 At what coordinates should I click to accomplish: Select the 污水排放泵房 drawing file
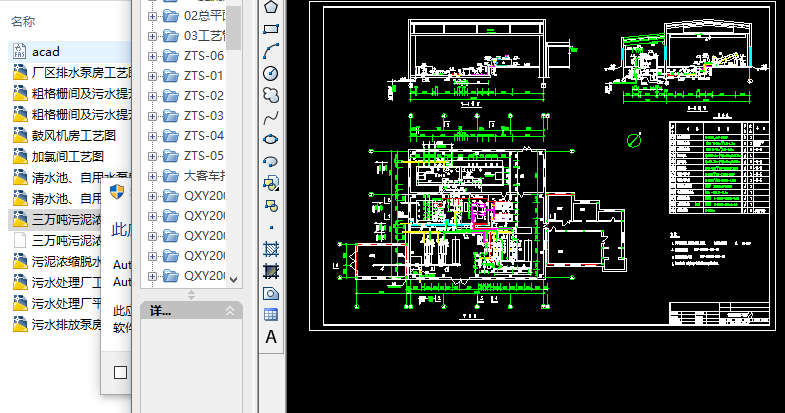[x=55, y=324]
